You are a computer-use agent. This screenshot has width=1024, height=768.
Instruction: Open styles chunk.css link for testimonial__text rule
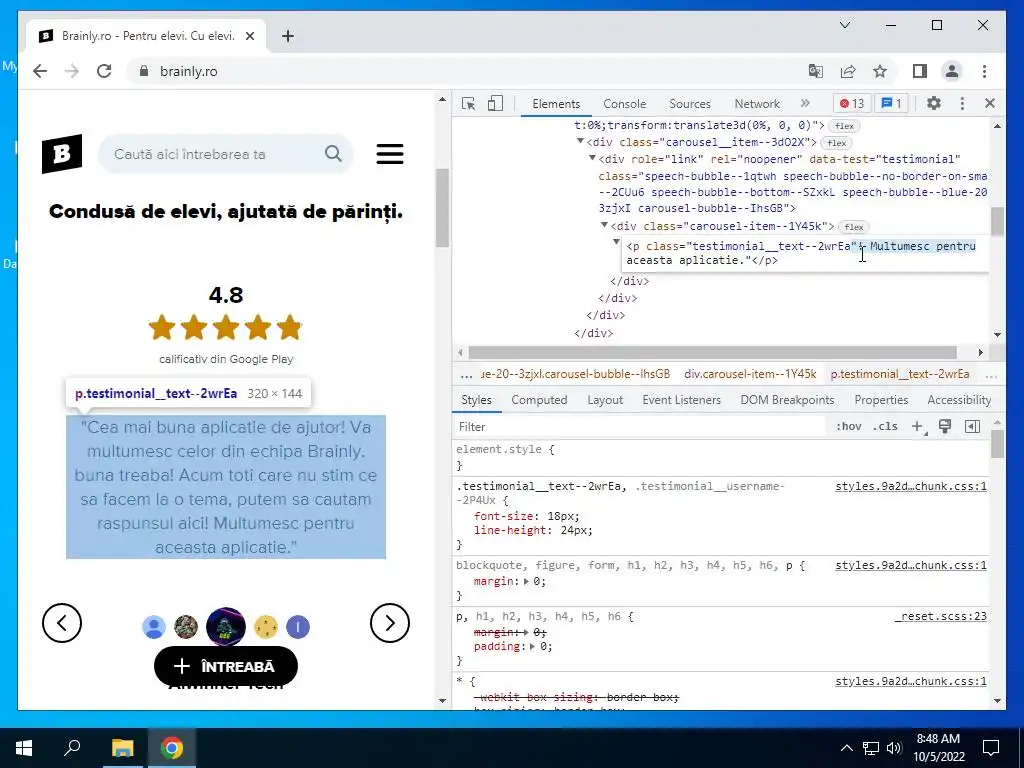911,486
